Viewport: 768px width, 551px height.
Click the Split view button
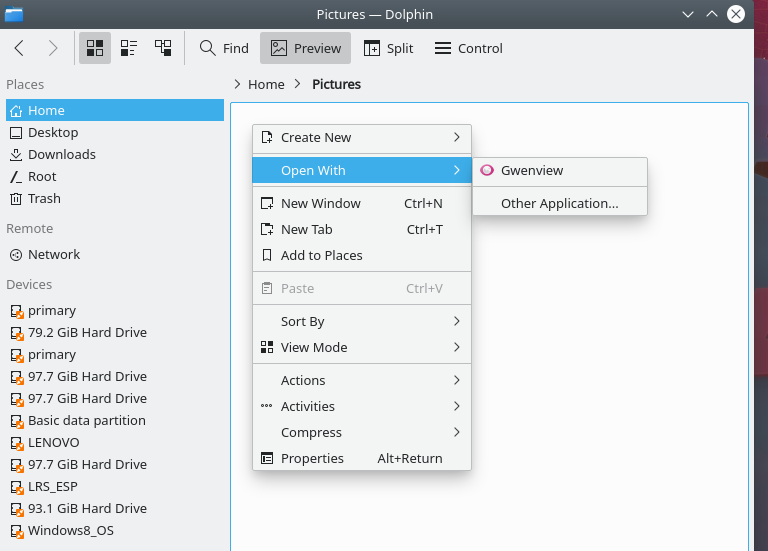(x=388, y=48)
